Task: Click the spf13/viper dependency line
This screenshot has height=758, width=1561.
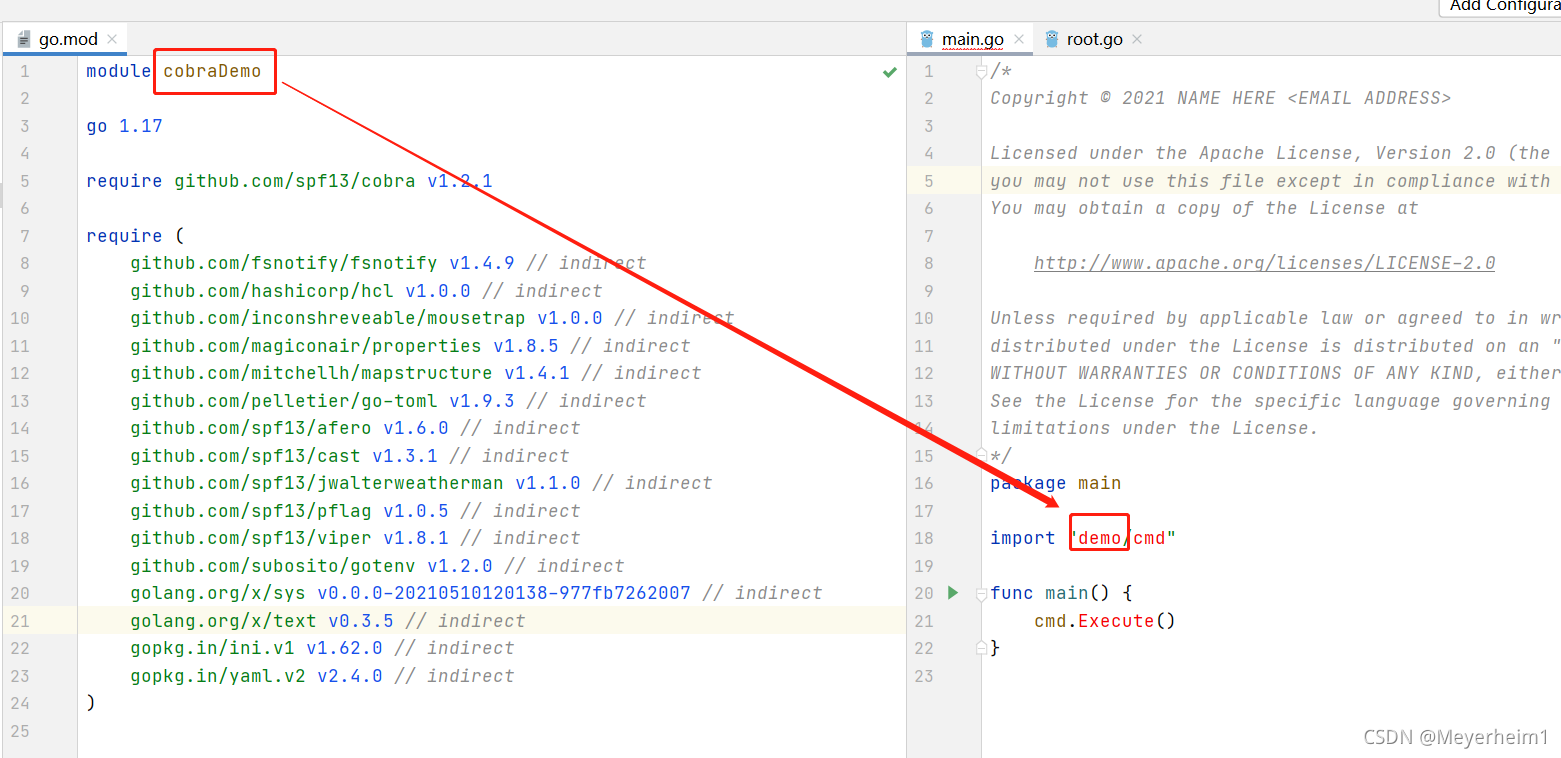Action: (355, 538)
